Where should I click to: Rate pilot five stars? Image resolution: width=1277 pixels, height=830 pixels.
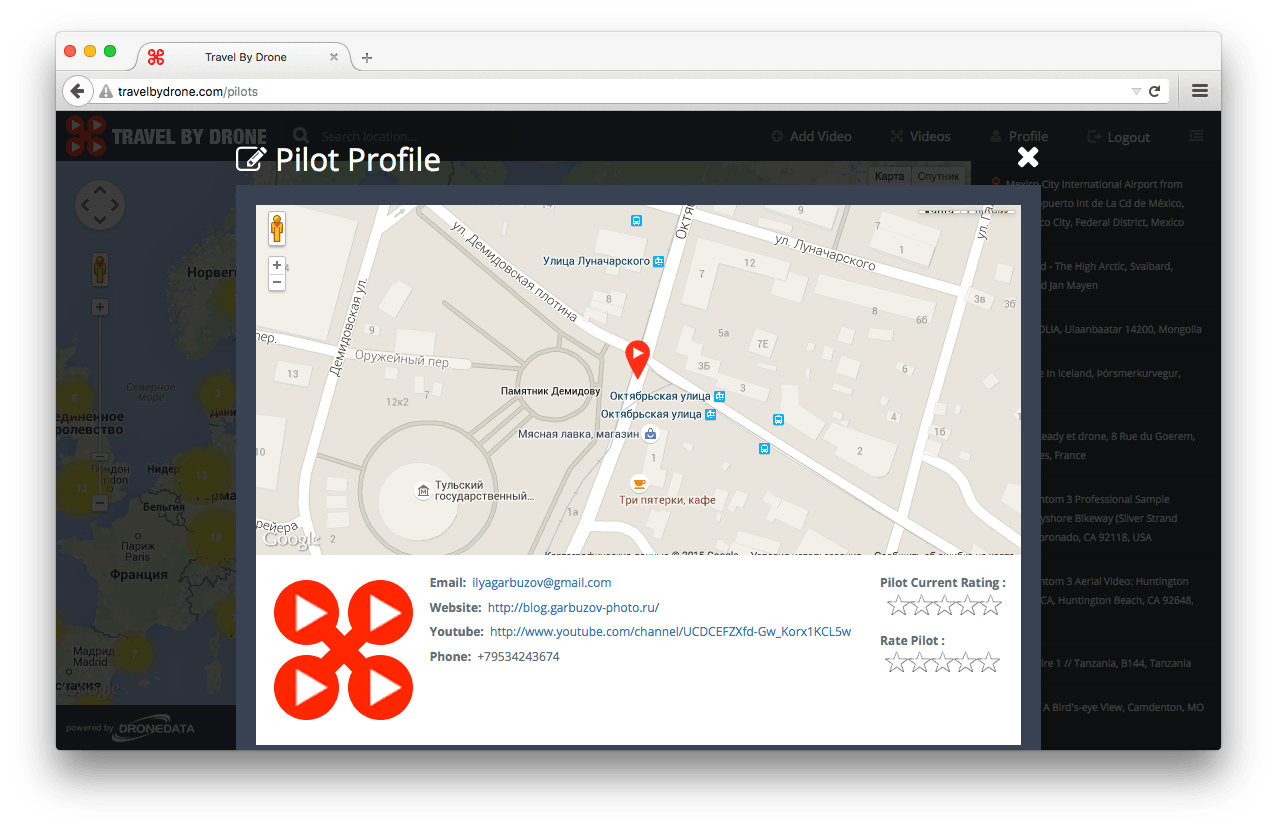coord(989,662)
